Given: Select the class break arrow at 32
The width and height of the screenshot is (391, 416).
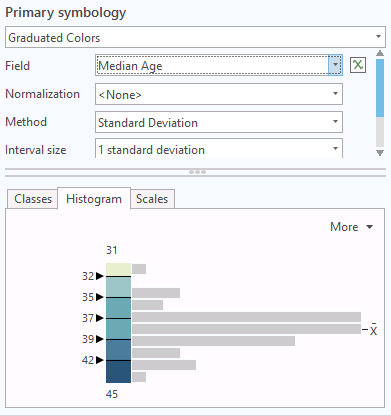Looking at the screenshot, I should (100, 276).
